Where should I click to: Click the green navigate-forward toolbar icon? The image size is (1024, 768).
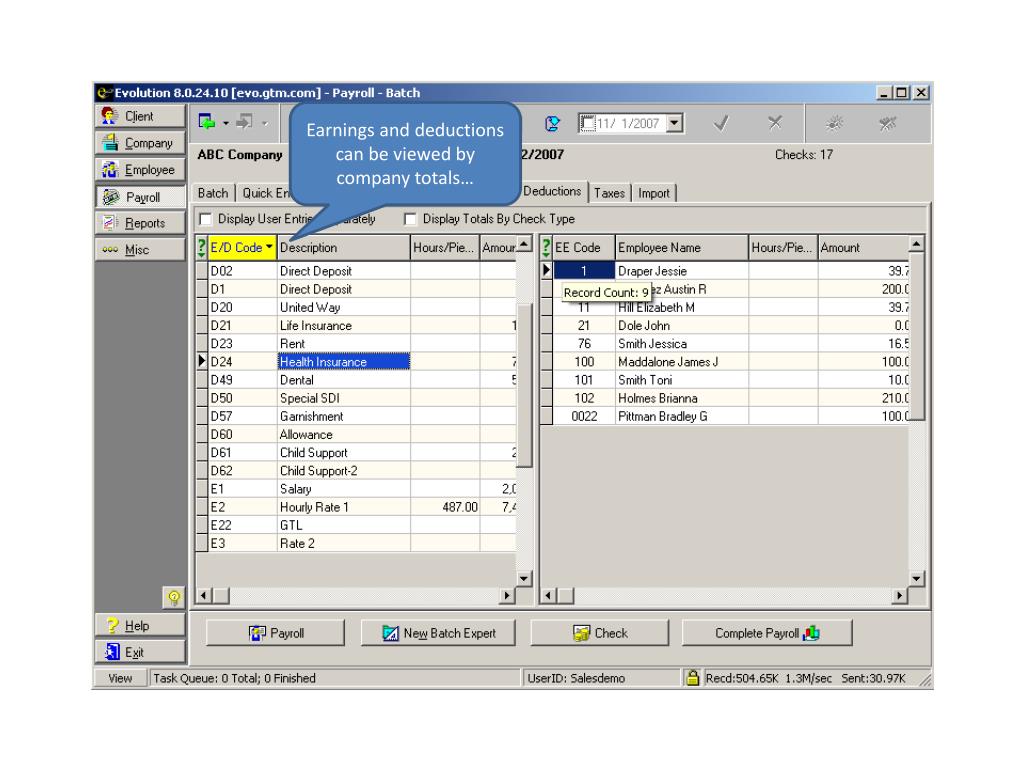click(x=207, y=122)
